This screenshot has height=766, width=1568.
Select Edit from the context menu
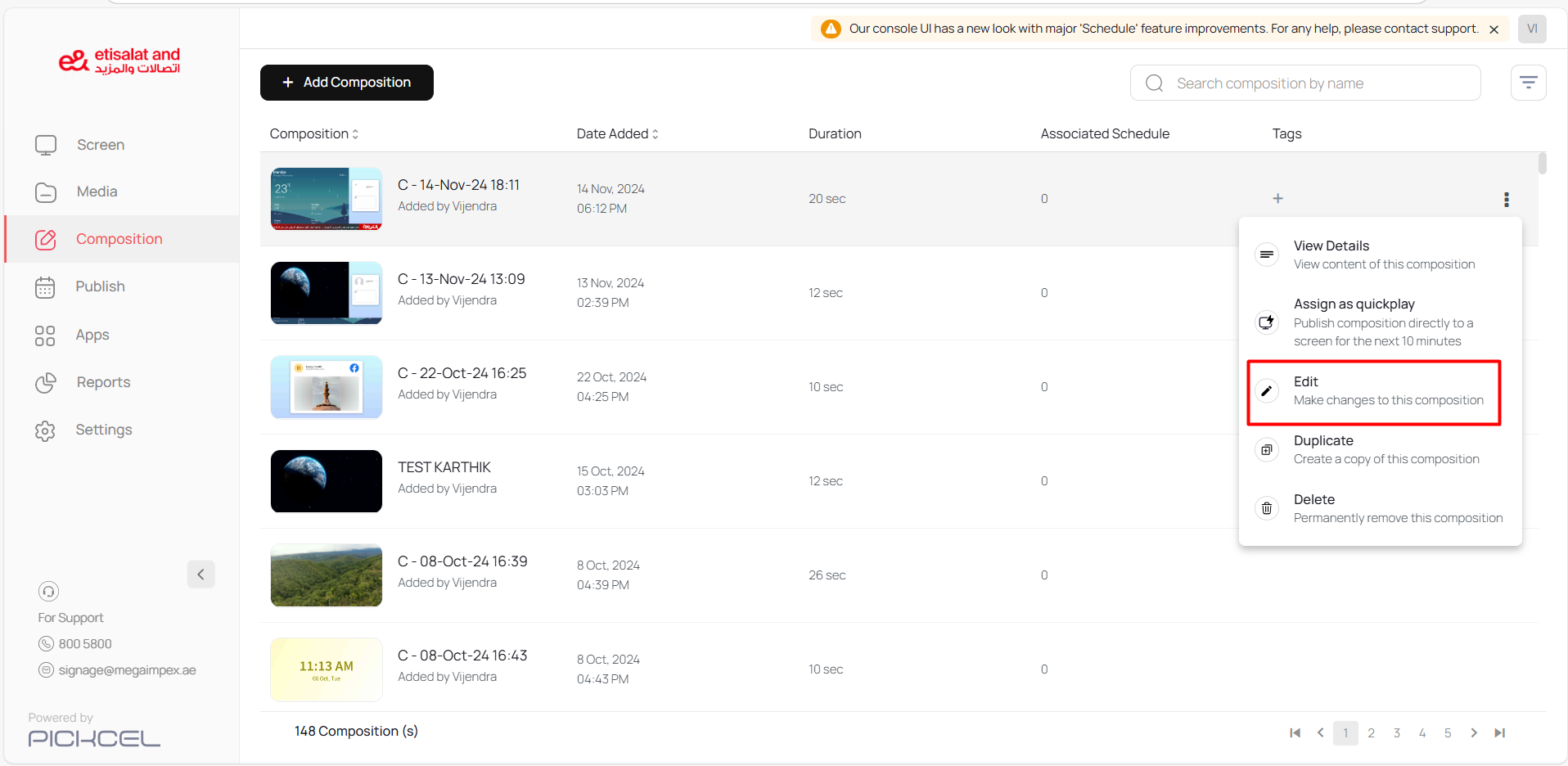[x=1373, y=391]
